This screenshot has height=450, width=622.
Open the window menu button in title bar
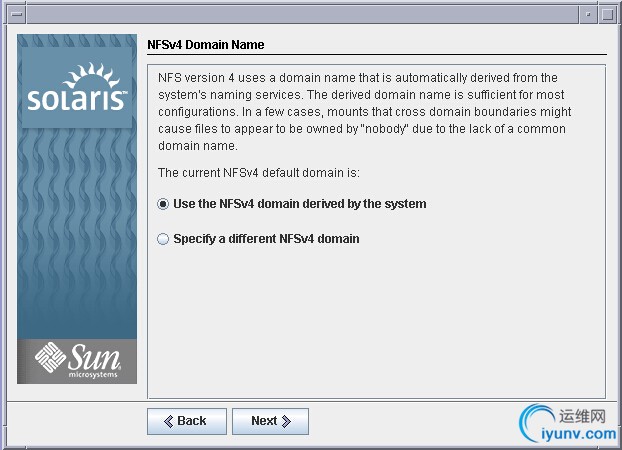pos(16,15)
